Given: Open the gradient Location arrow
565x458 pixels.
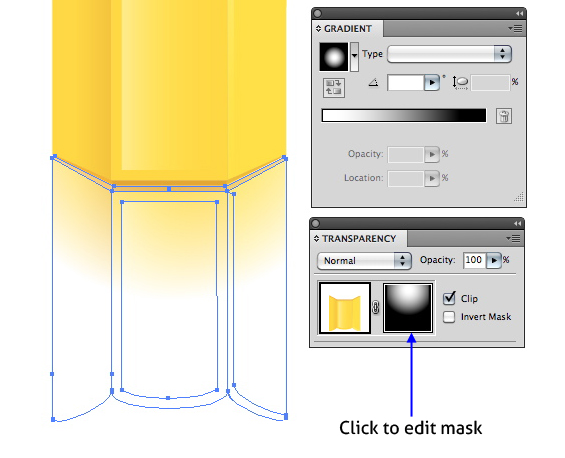Looking at the screenshot, I should 432,178.
